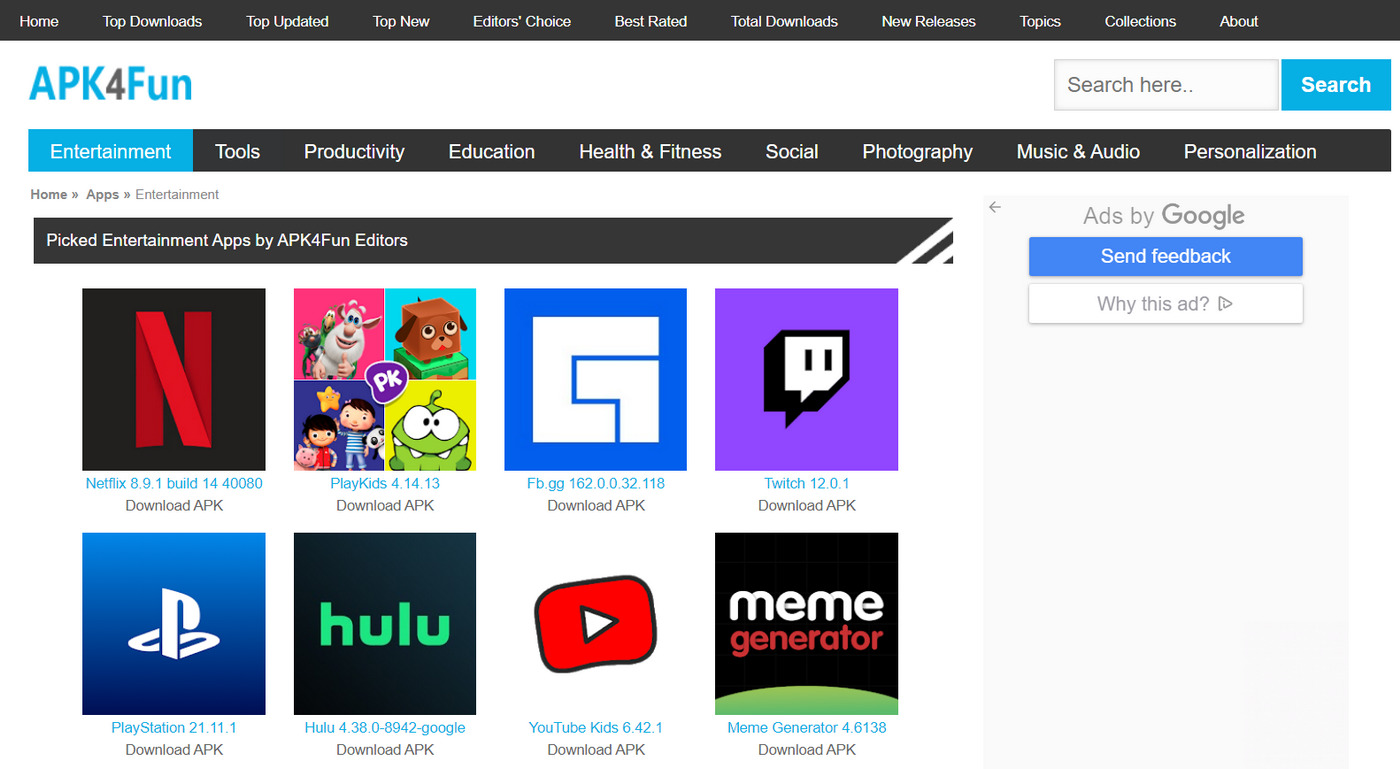
Task: Open Total Downloads in the top menu
Action: pos(784,21)
